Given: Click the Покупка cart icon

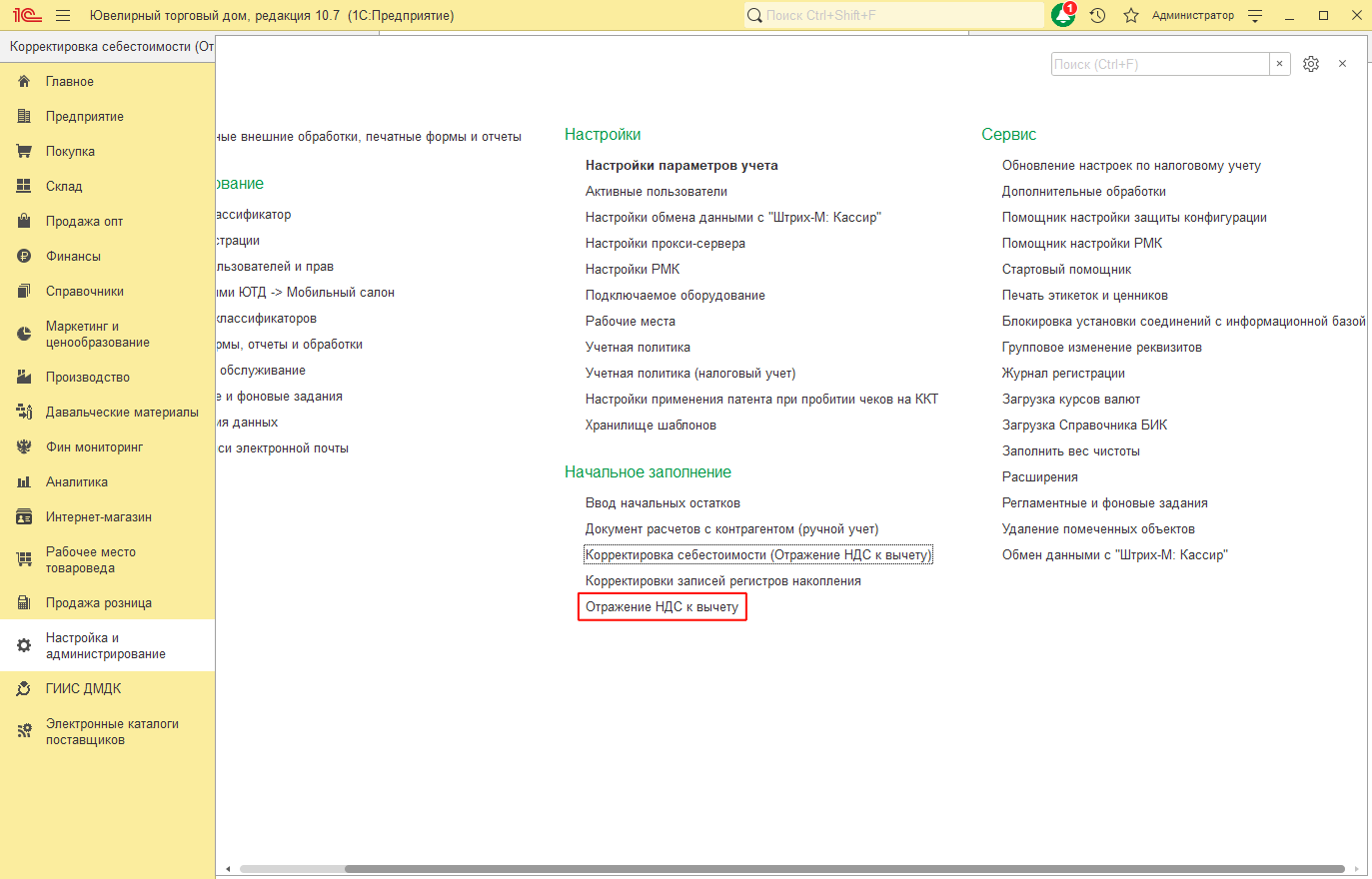Looking at the screenshot, I should (x=24, y=152).
